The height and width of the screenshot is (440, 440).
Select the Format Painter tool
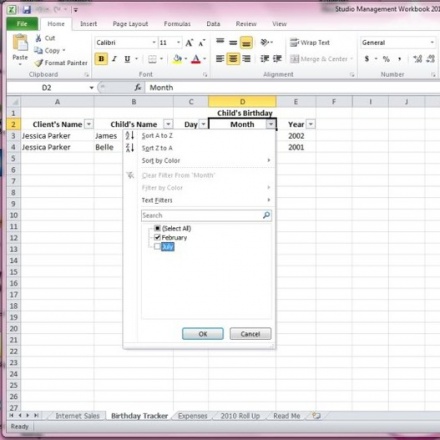point(61,63)
